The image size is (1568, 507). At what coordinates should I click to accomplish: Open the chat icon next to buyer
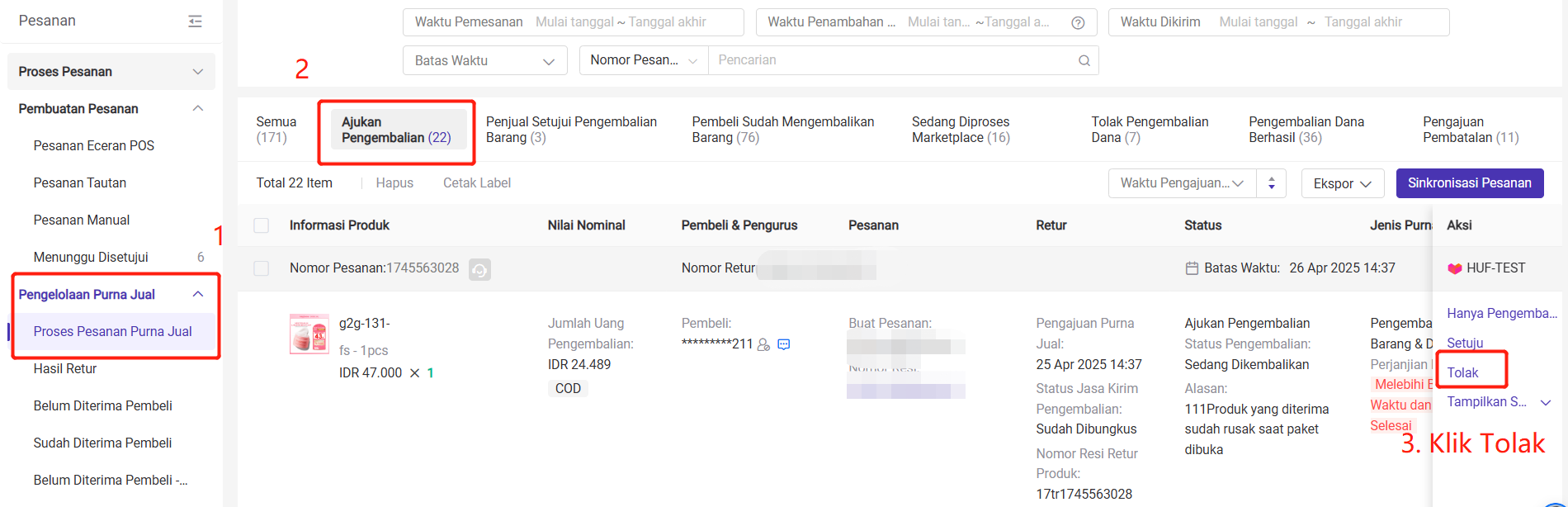784,344
